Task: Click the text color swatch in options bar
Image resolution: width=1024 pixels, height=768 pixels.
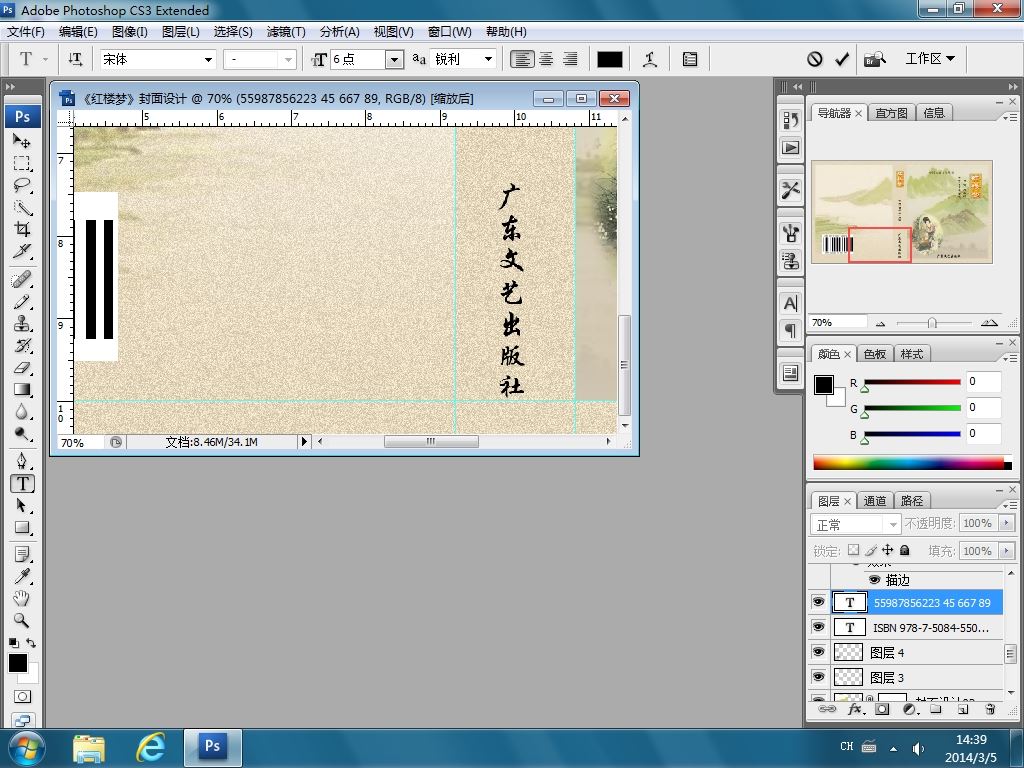Action: point(609,59)
